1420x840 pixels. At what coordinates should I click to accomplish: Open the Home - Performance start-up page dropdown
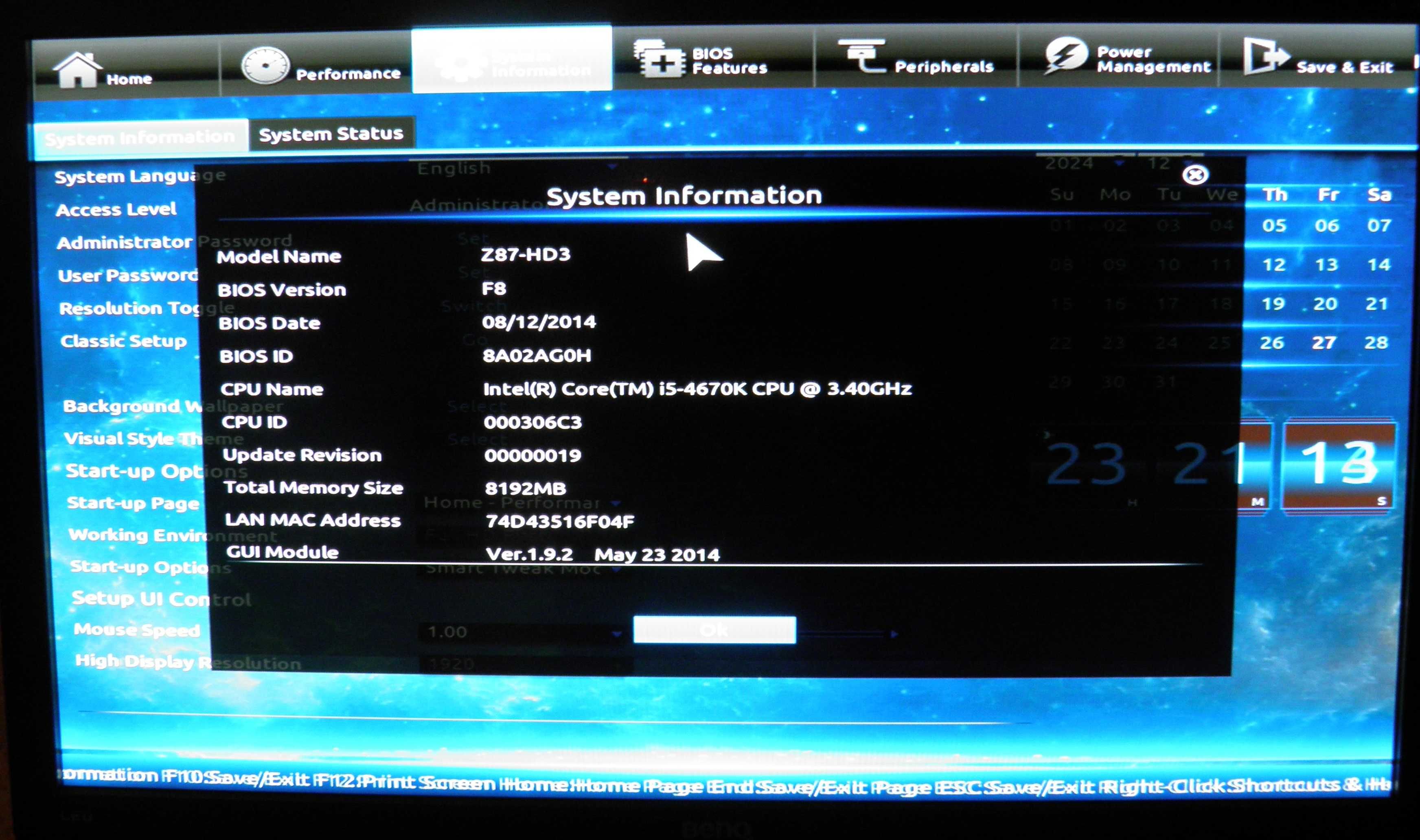[522, 502]
